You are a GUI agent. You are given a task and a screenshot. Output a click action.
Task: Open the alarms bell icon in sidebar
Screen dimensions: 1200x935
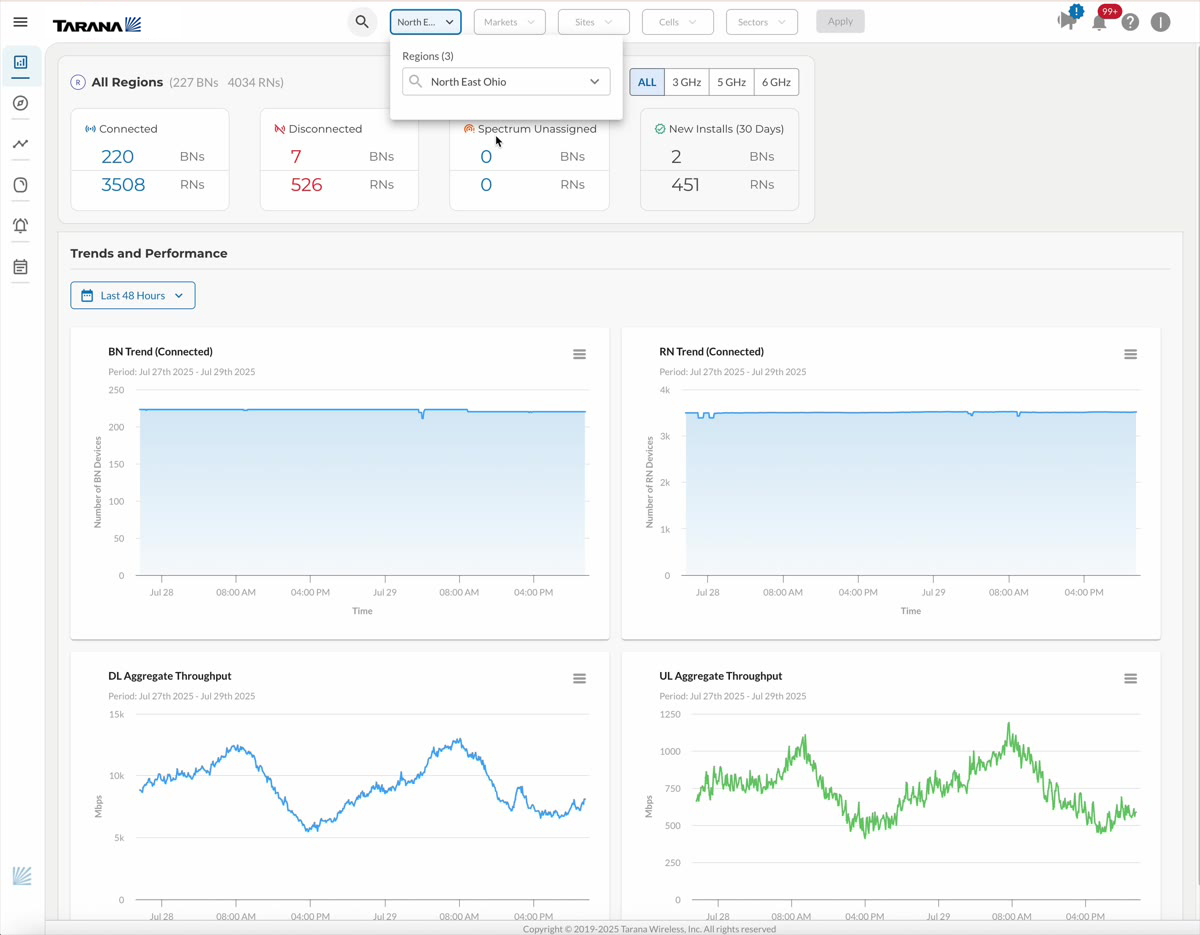pos(20,226)
